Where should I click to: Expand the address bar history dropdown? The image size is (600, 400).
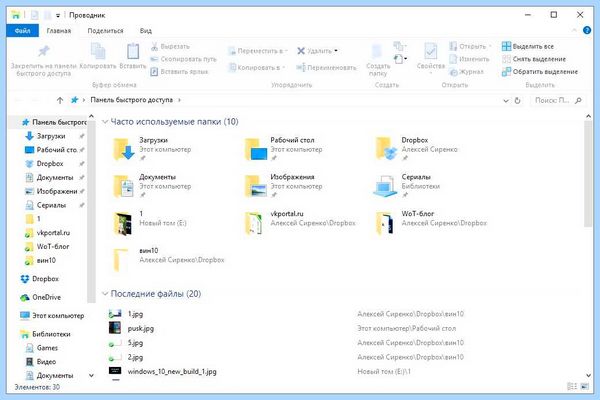(x=506, y=100)
